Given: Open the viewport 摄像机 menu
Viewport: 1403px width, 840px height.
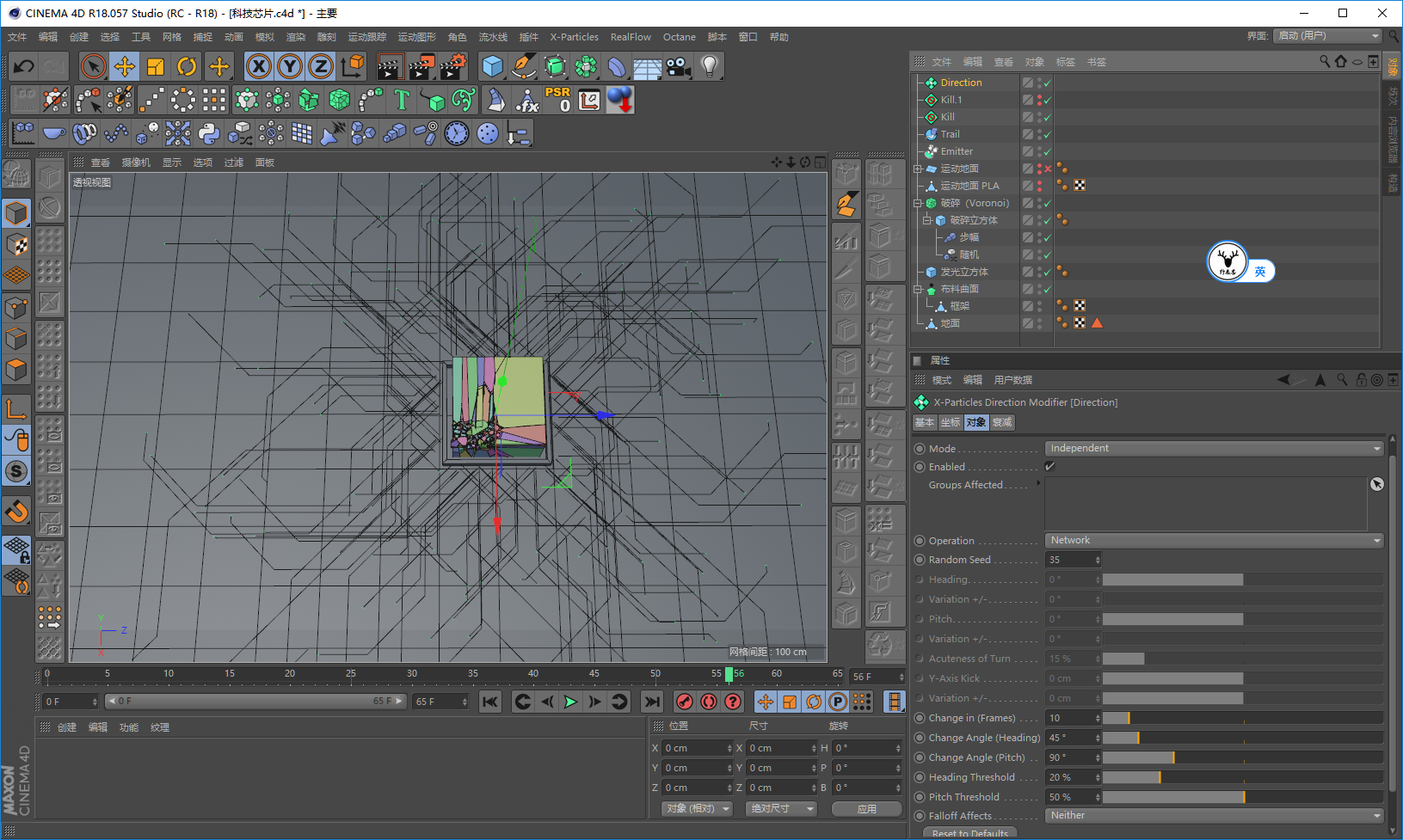Looking at the screenshot, I should pyautogui.click(x=136, y=162).
